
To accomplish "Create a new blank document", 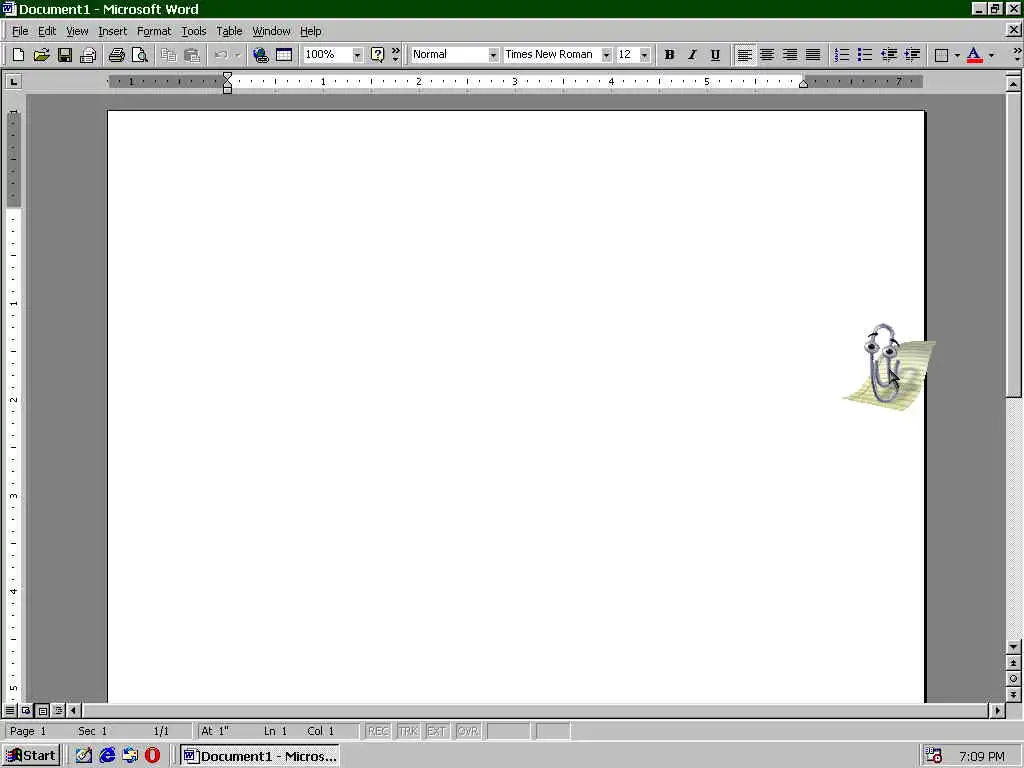I will point(18,55).
